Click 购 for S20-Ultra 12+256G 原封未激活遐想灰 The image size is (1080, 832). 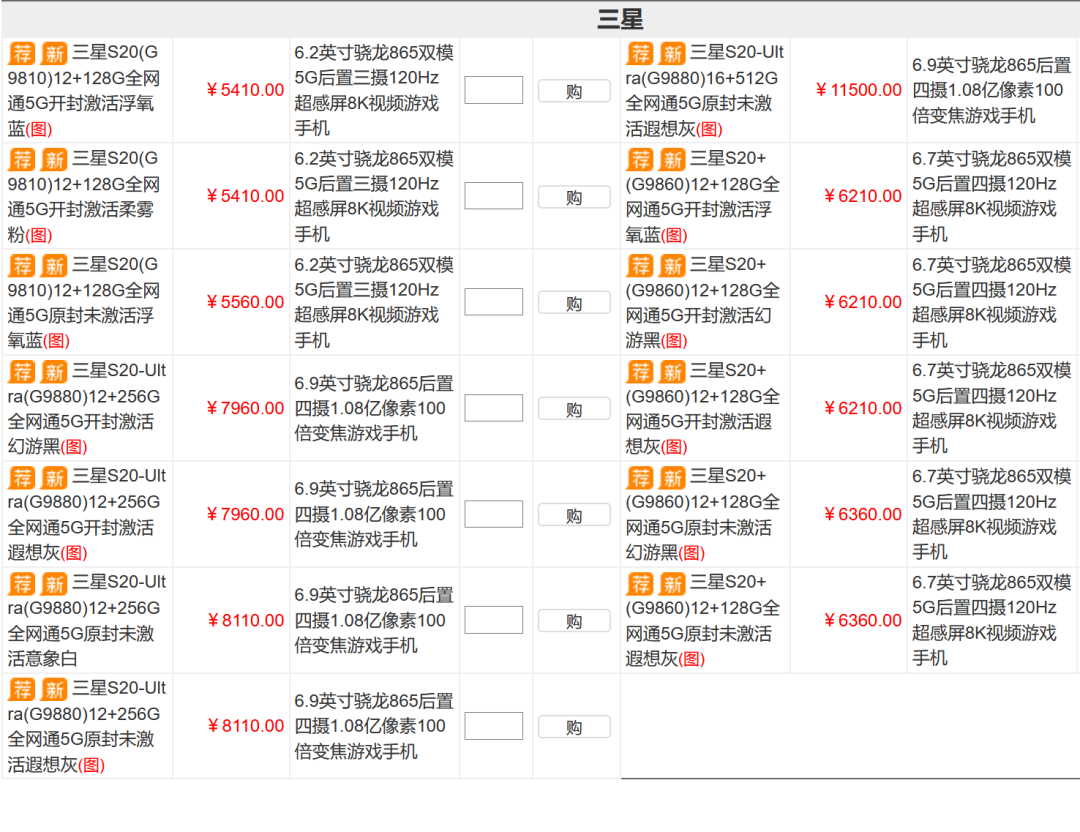(x=574, y=727)
